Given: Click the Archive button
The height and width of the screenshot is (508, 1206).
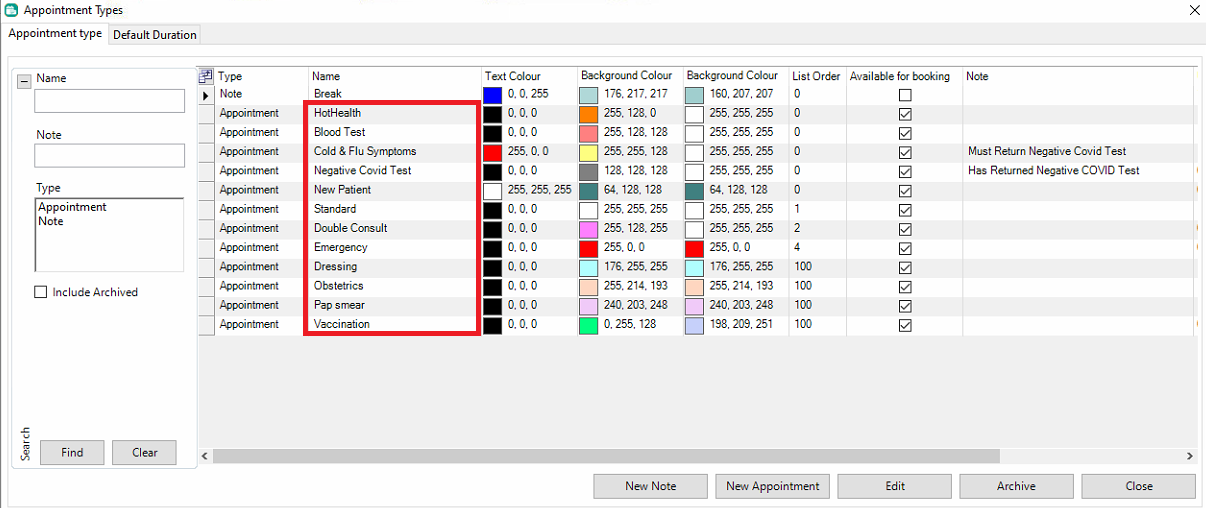Looking at the screenshot, I should coord(1016,486).
